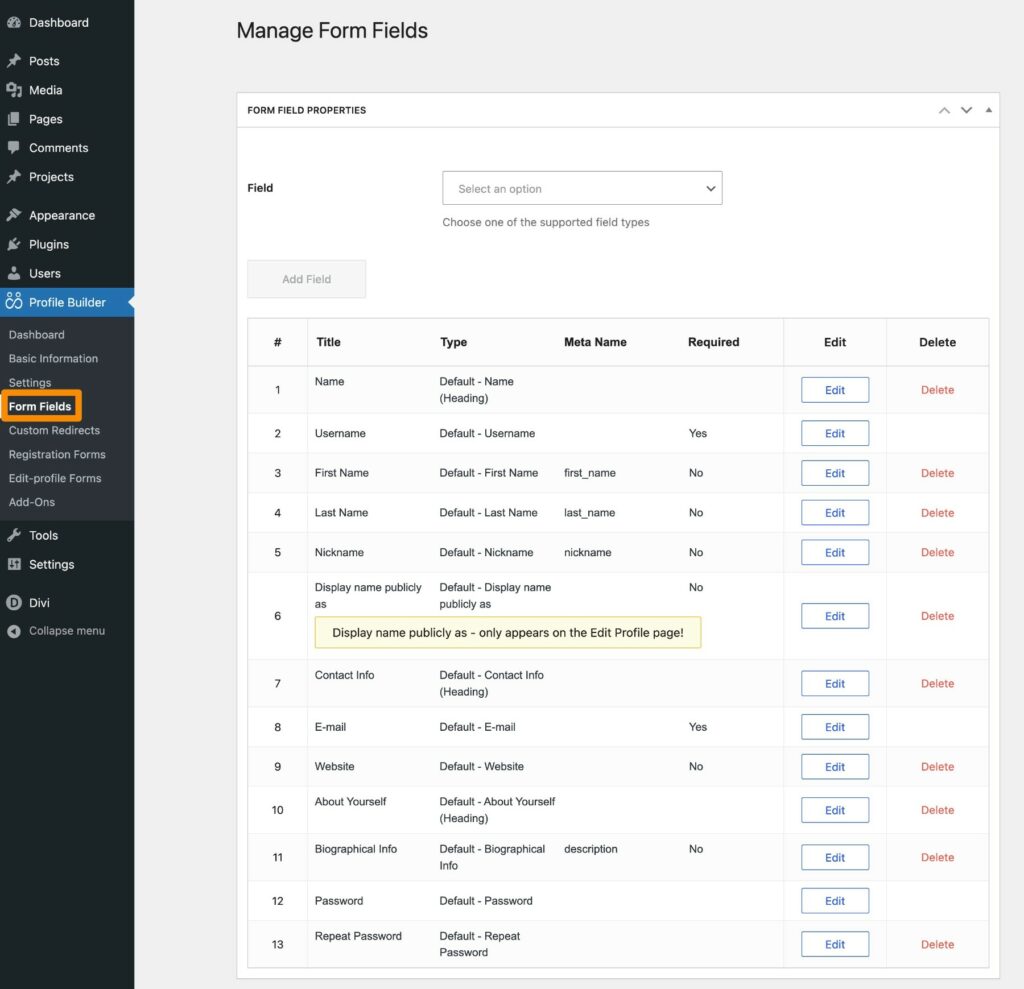Open Custom Redirects submenu item
The height and width of the screenshot is (989, 1024).
[54, 430]
